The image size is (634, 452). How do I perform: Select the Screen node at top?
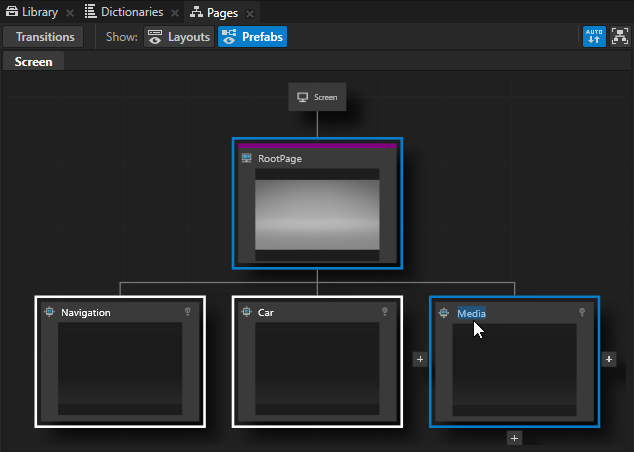point(317,97)
